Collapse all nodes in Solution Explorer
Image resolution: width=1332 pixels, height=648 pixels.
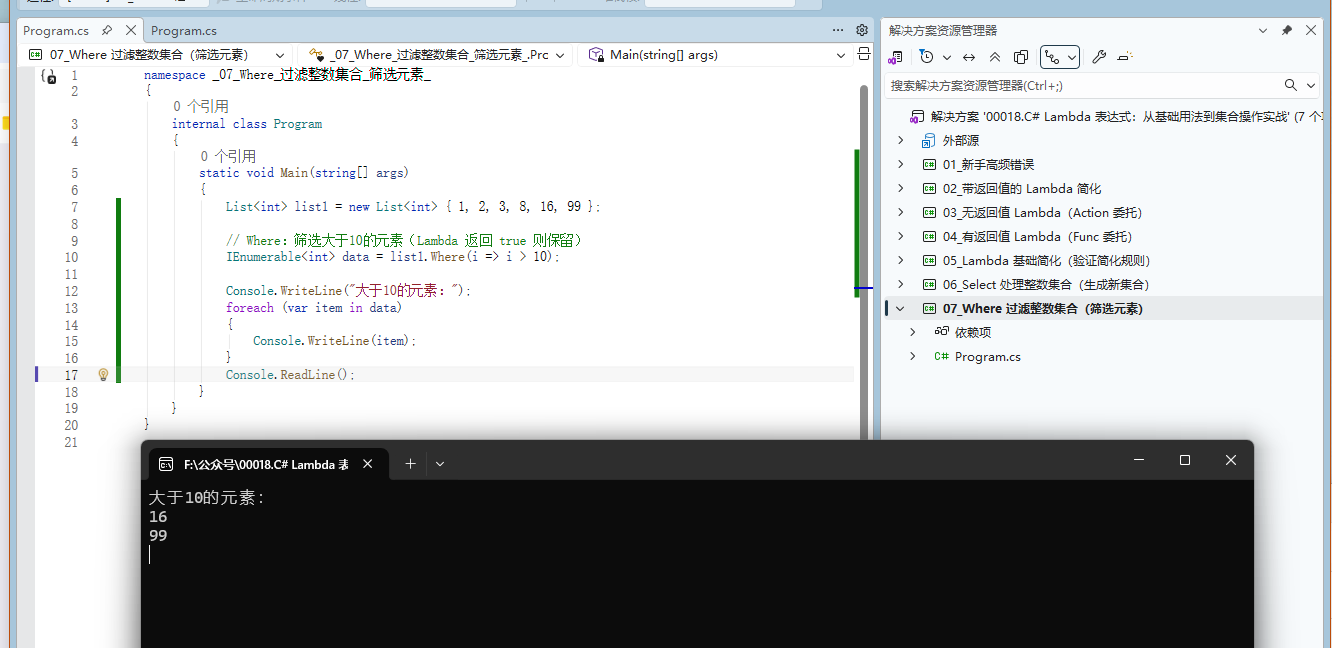click(x=995, y=57)
